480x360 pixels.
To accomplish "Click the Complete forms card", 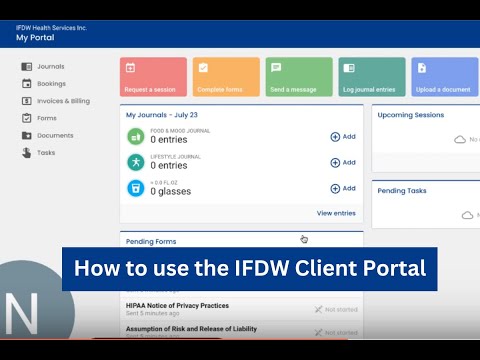I will 226,77.
